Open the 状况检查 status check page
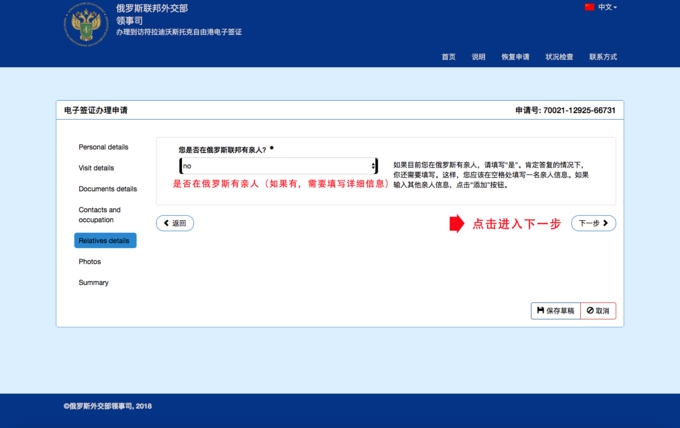This screenshot has height=428, width=680. pos(559,57)
